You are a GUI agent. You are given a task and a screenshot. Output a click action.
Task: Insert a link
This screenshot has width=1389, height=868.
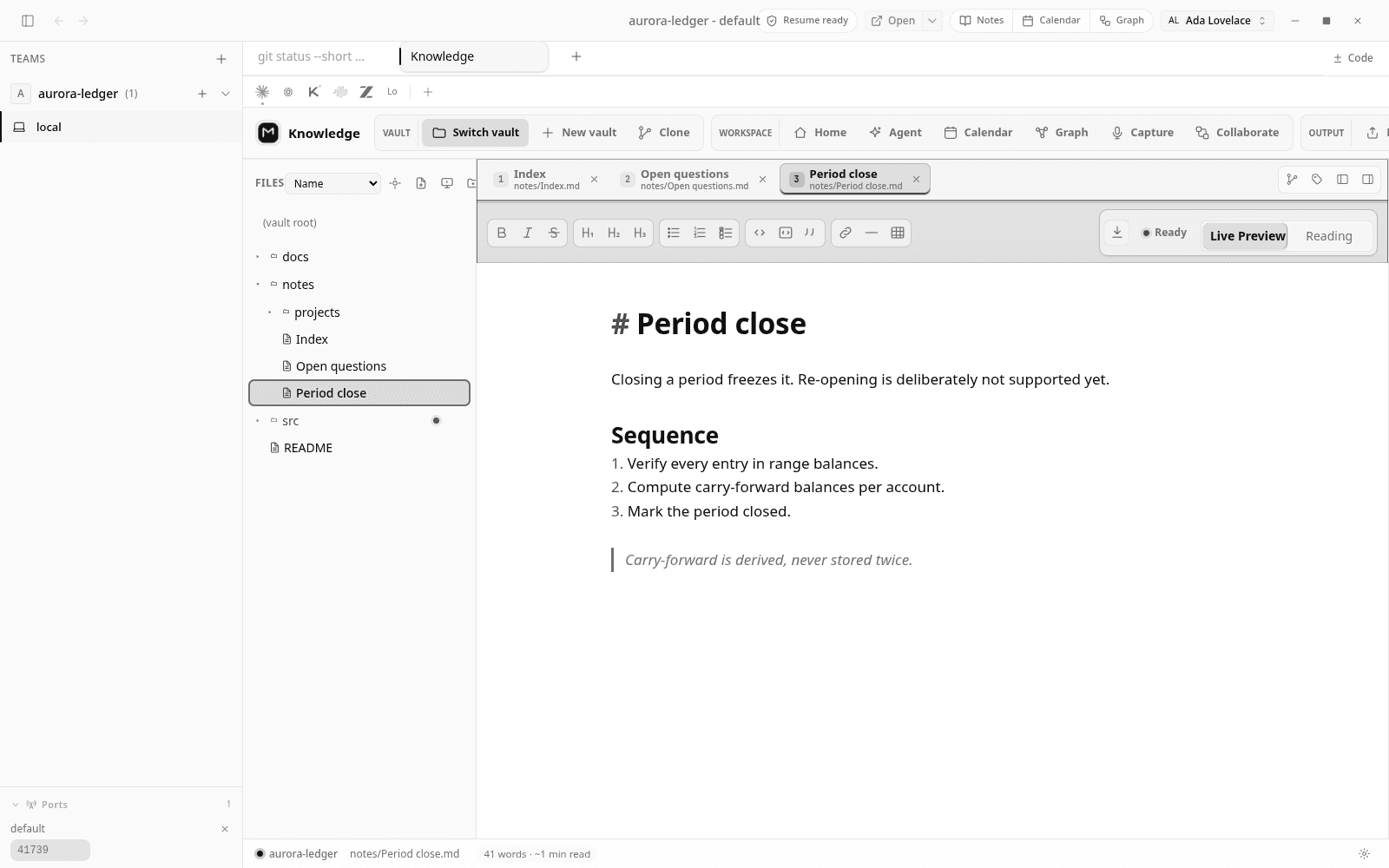point(846,233)
